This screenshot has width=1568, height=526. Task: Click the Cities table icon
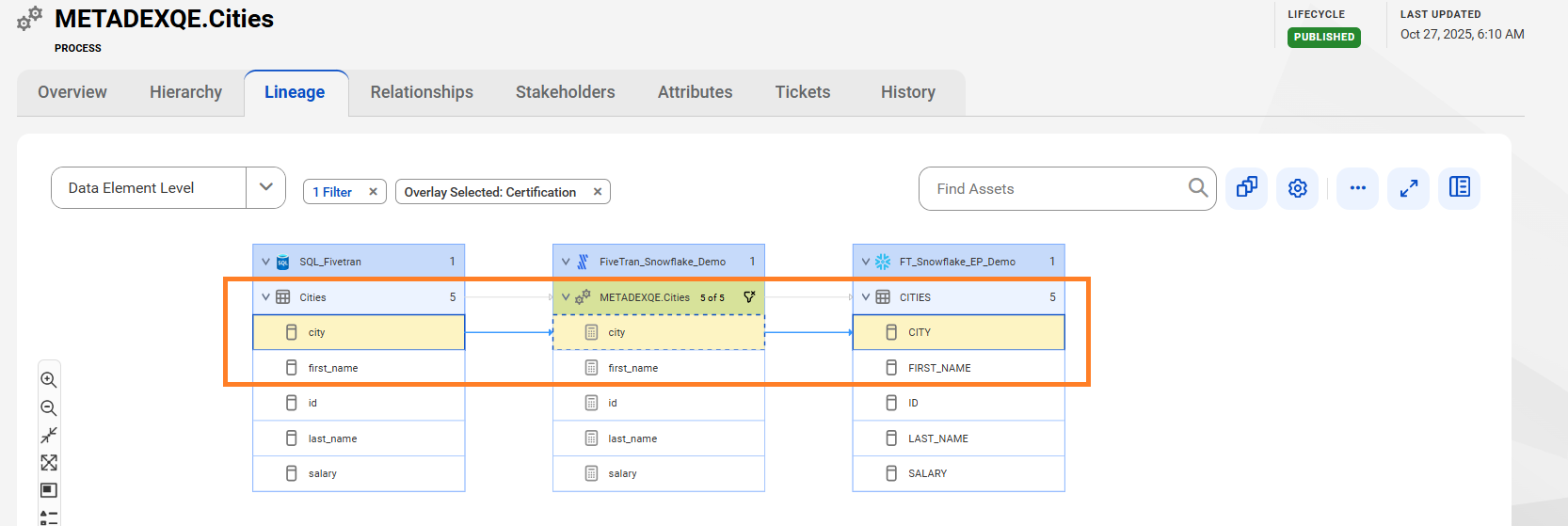pos(282,297)
